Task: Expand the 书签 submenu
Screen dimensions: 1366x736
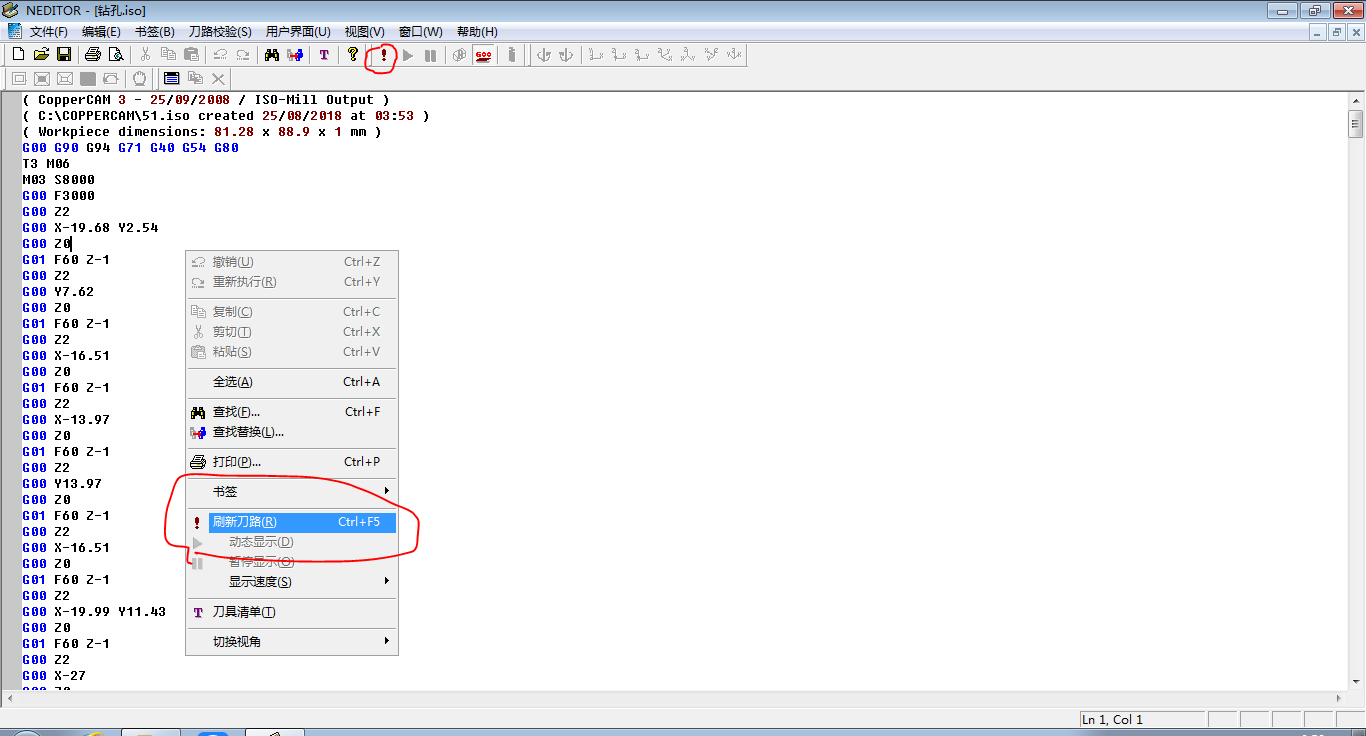Action: click(292, 492)
